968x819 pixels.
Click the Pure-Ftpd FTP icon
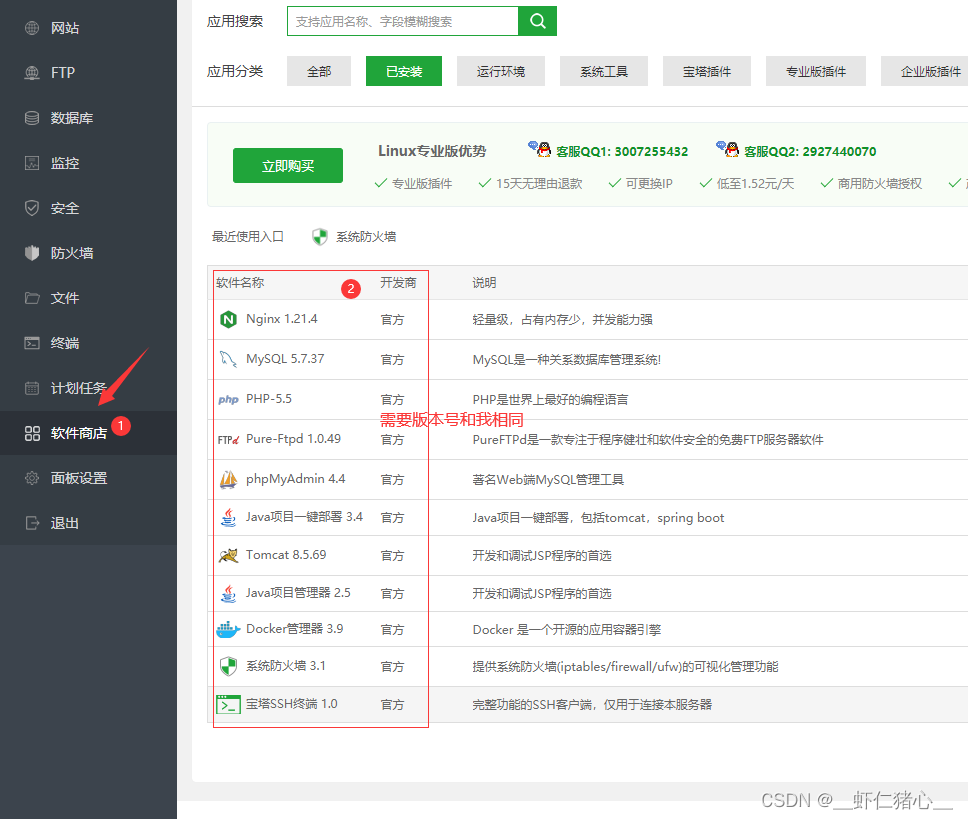point(228,439)
